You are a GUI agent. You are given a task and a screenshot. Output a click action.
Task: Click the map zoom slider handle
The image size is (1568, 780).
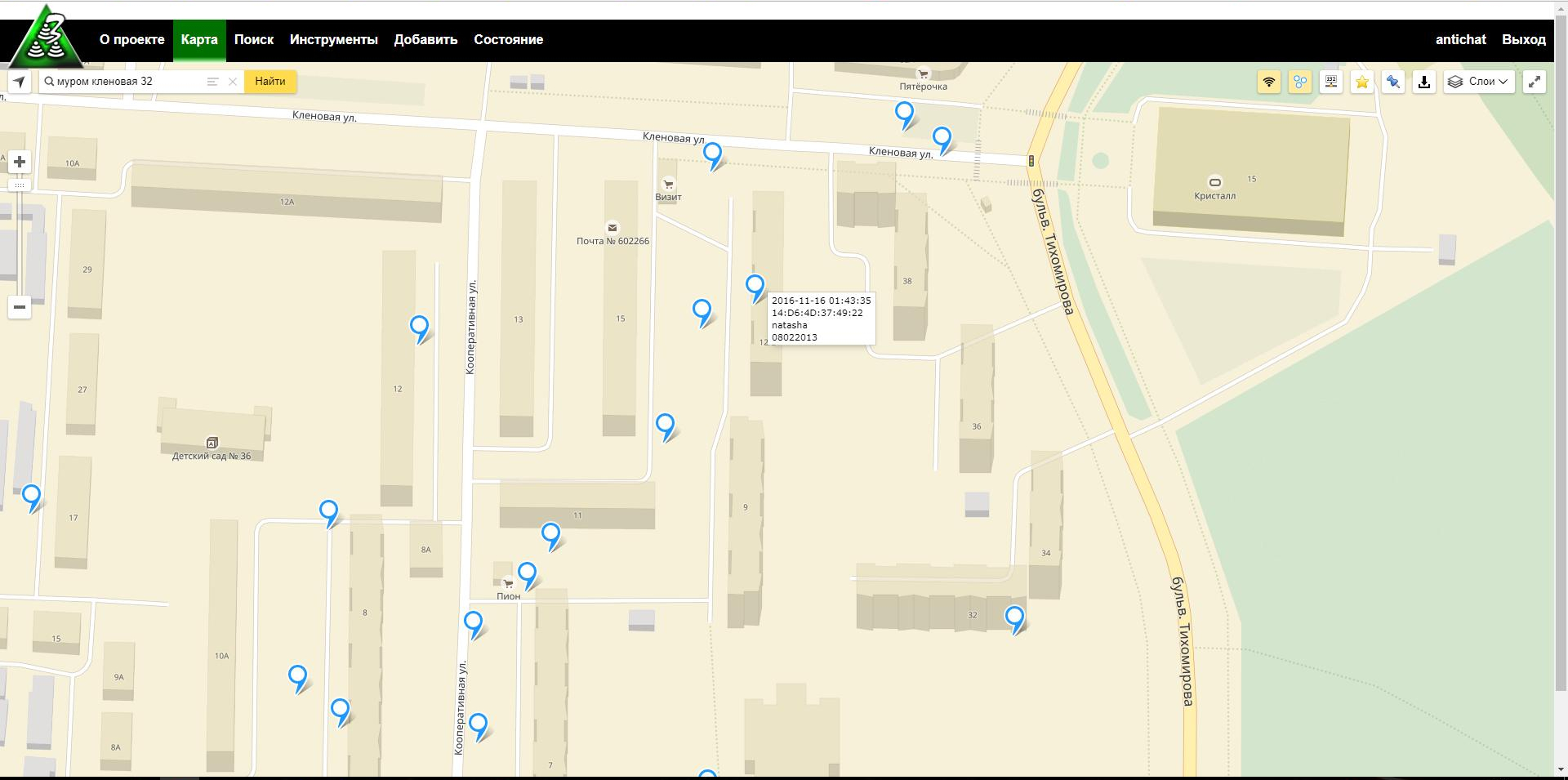tap(20, 185)
